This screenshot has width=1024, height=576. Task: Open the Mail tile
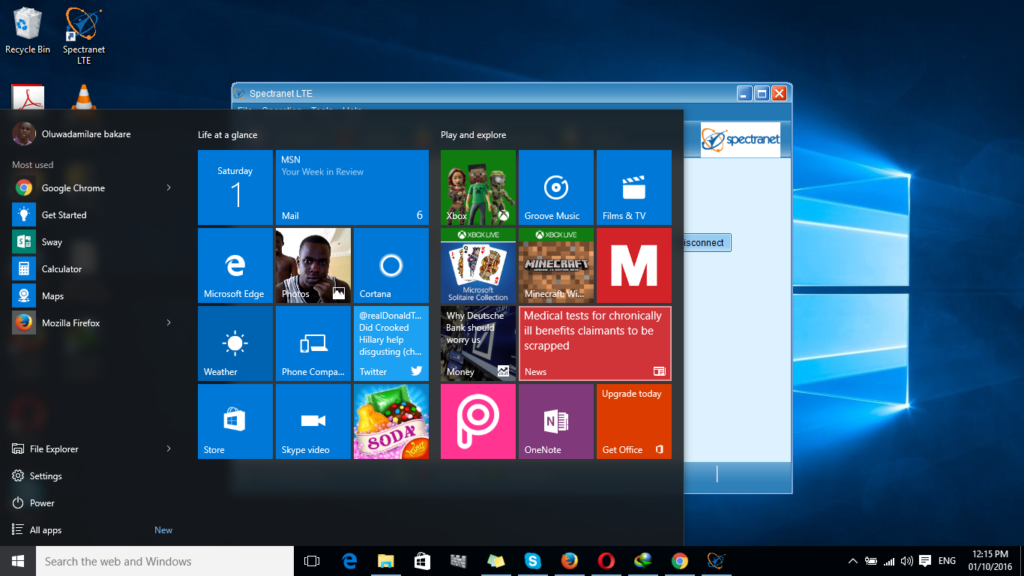pos(352,187)
